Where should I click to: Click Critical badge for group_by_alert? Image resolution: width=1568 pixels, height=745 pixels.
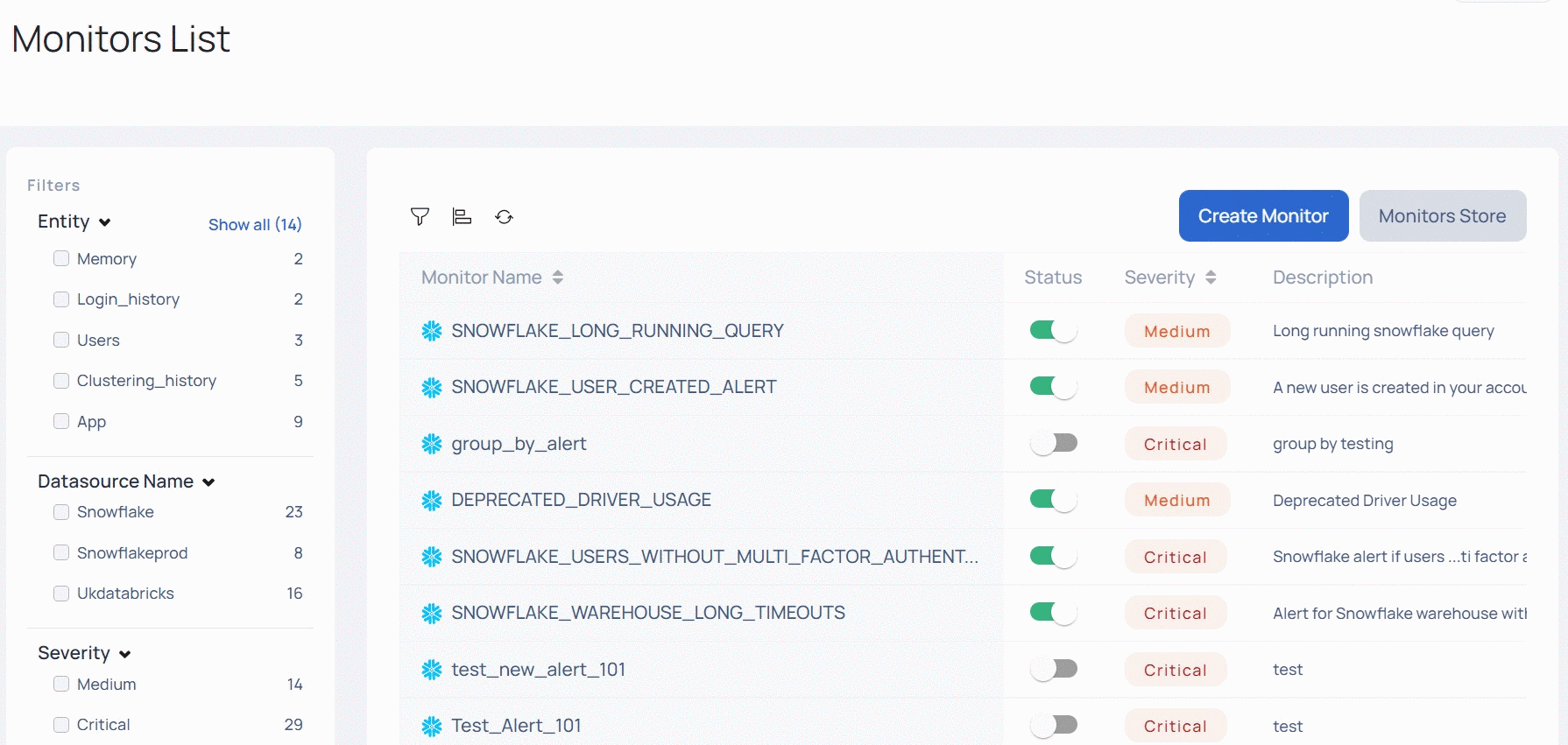(1176, 444)
